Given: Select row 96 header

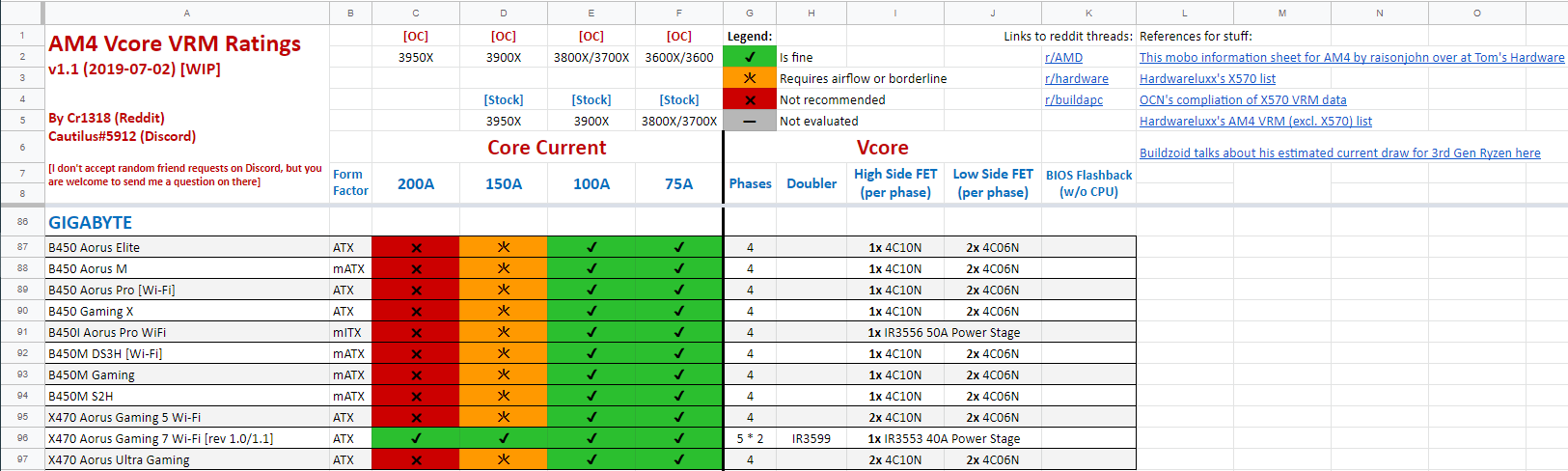Looking at the screenshot, I should [22, 438].
